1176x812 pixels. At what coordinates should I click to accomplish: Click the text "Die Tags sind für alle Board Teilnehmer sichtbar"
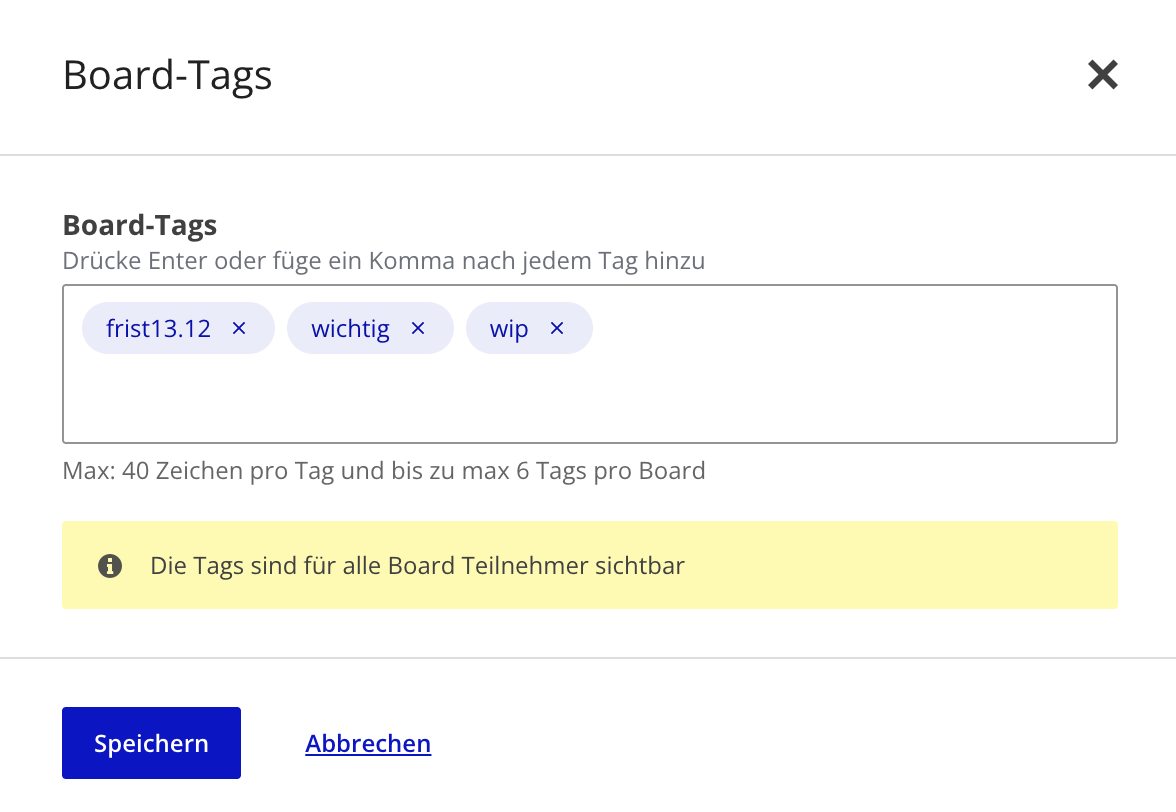click(x=416, y=565)
